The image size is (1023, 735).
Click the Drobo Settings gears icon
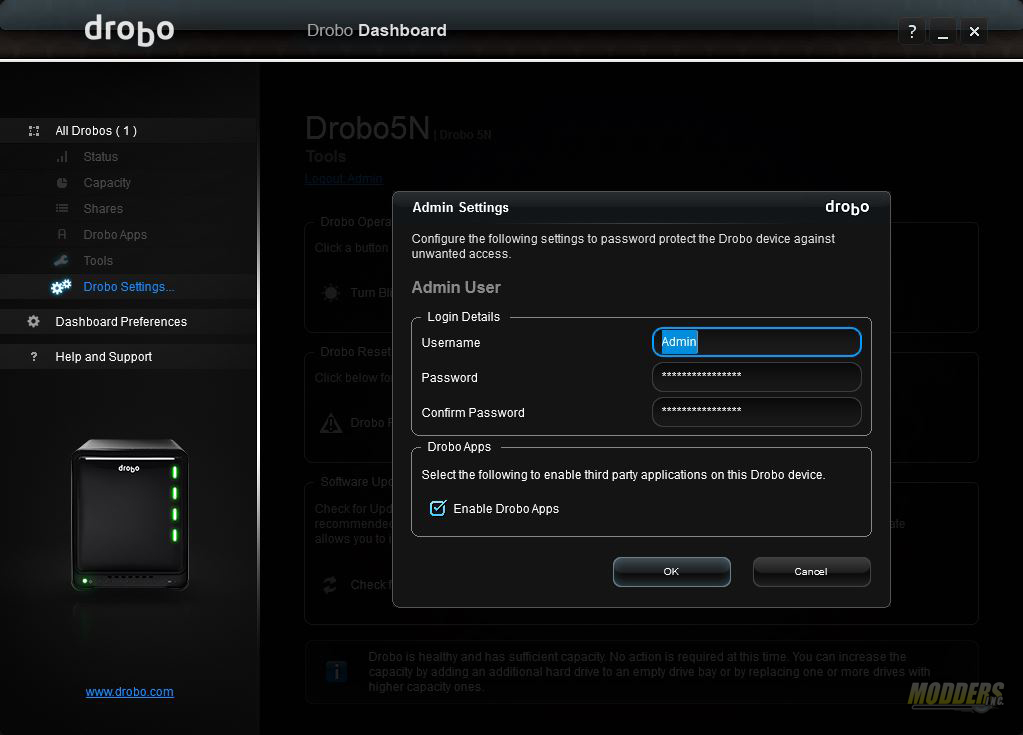tap(61, 287)
